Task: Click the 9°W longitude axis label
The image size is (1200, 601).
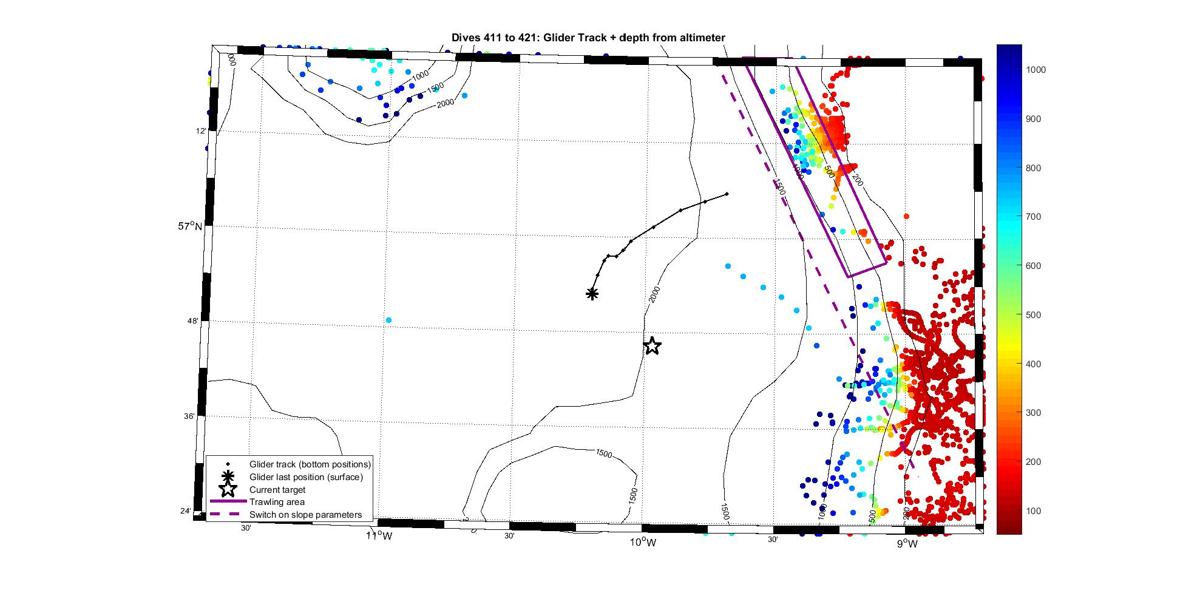Action: click(906, 545)
